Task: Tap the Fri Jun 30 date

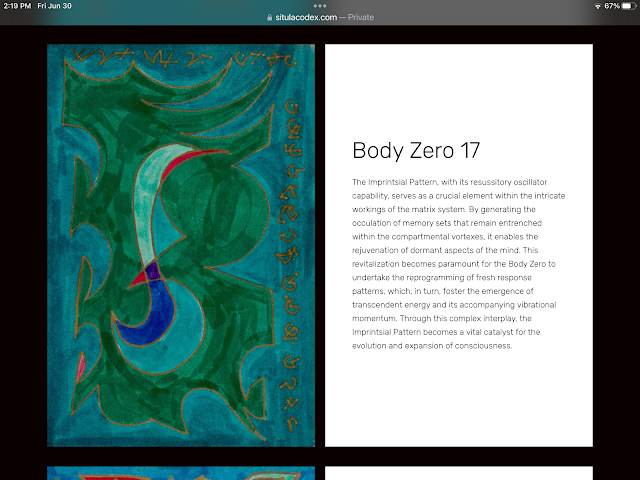Action: click(x=54, y=6)
